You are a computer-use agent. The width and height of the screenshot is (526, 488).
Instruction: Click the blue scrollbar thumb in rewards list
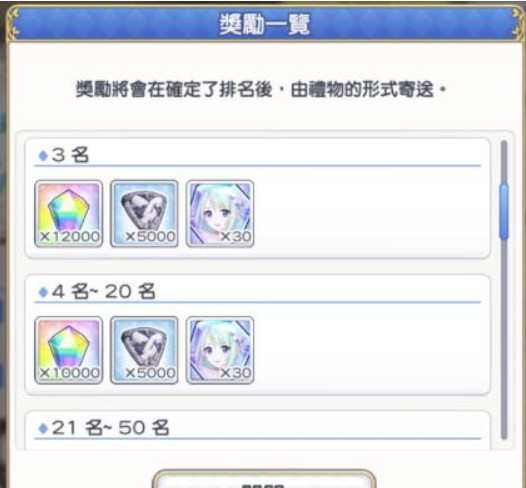click(x=504, y=211)
